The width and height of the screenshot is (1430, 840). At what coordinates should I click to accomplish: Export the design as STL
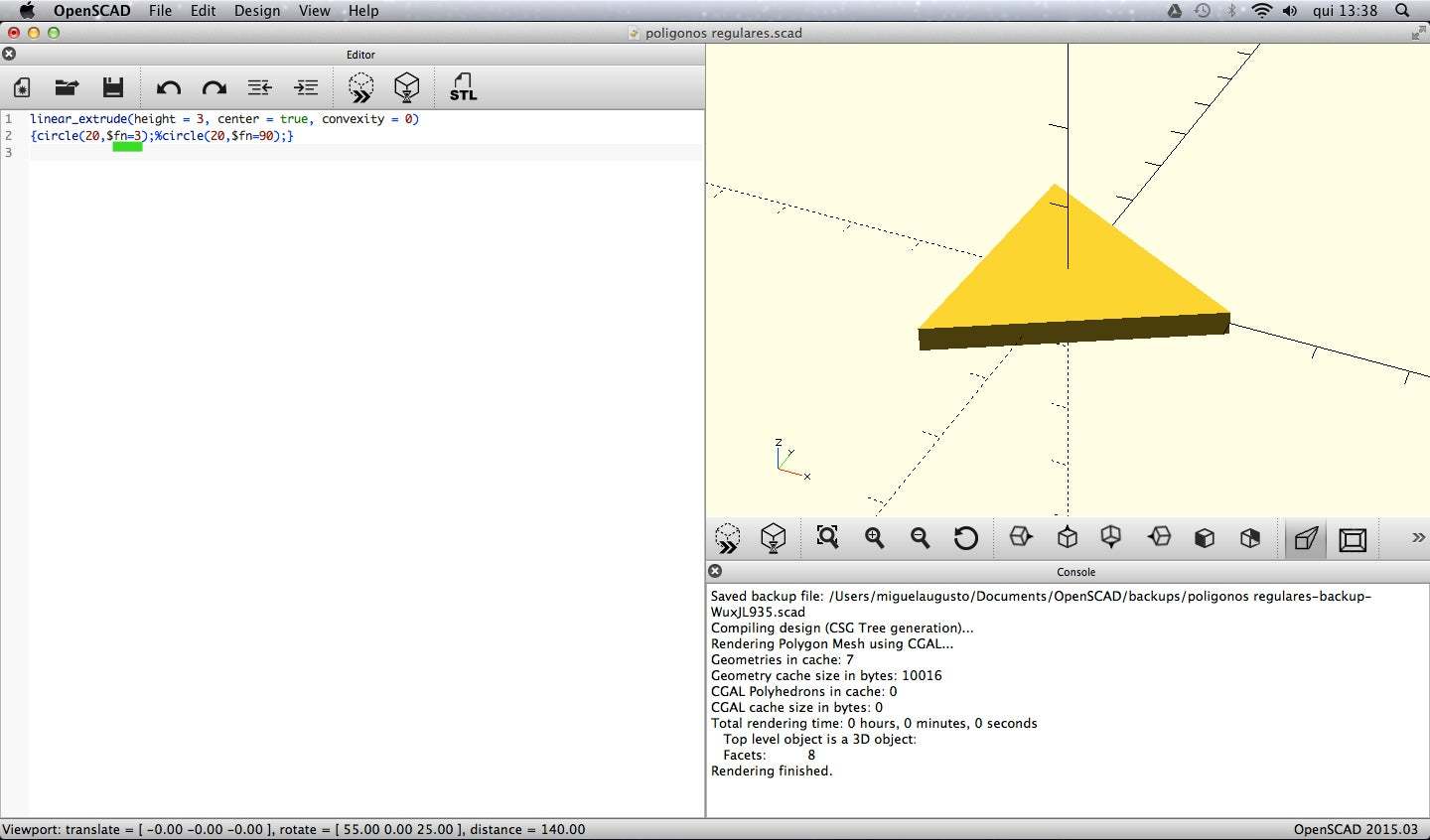click(463, 87)
